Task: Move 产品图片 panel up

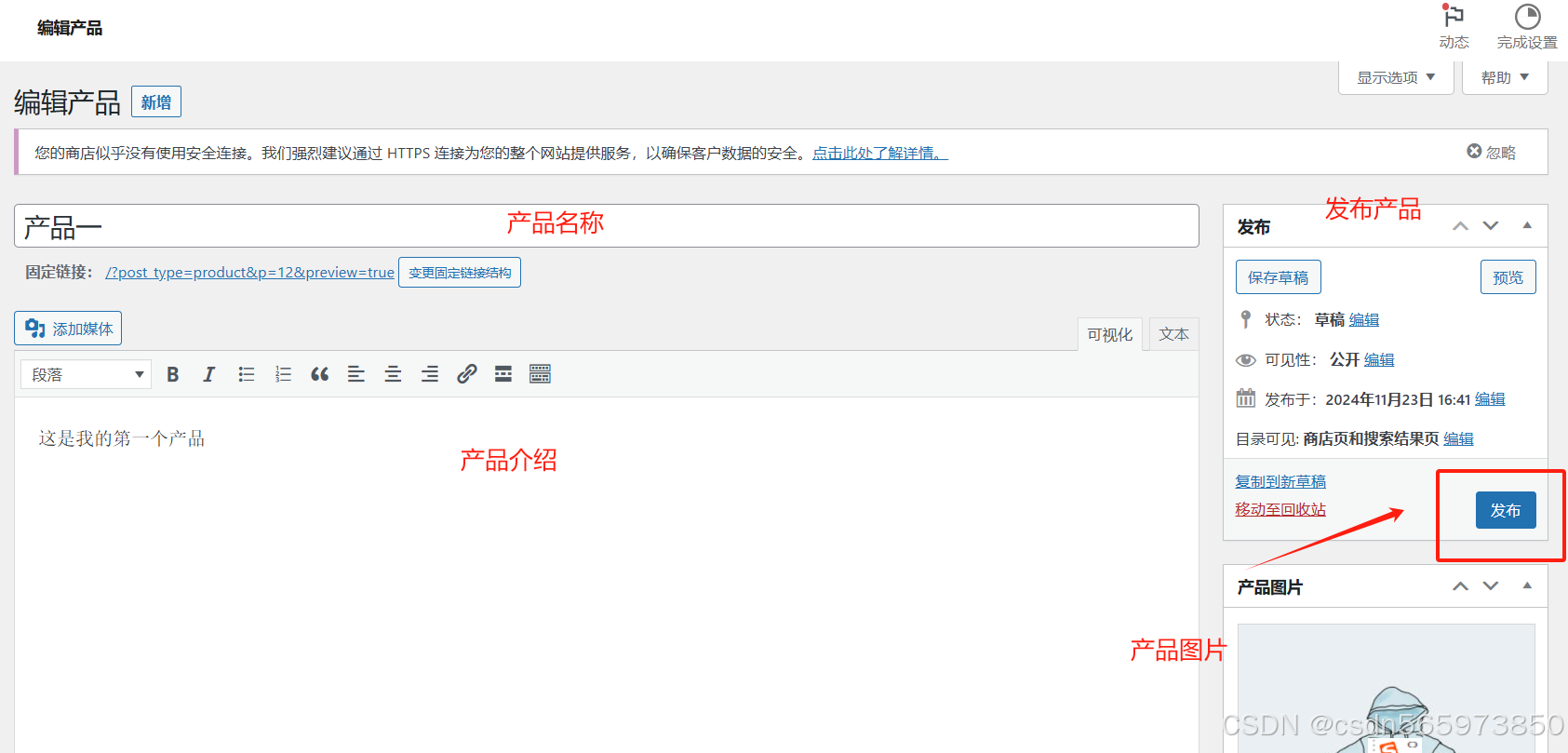Action: point(1461,586)
